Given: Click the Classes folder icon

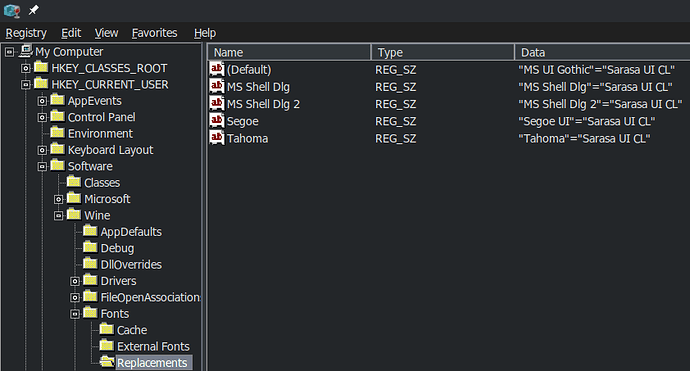Looking at the screenshot, I should (74, 182).
